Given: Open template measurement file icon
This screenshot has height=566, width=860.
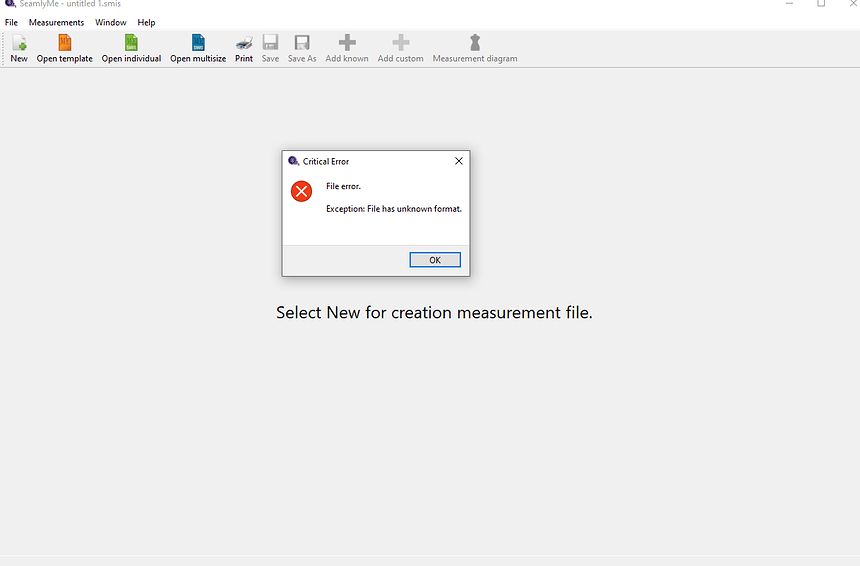Looking at the screenshot, I should (x=64, y=43).
